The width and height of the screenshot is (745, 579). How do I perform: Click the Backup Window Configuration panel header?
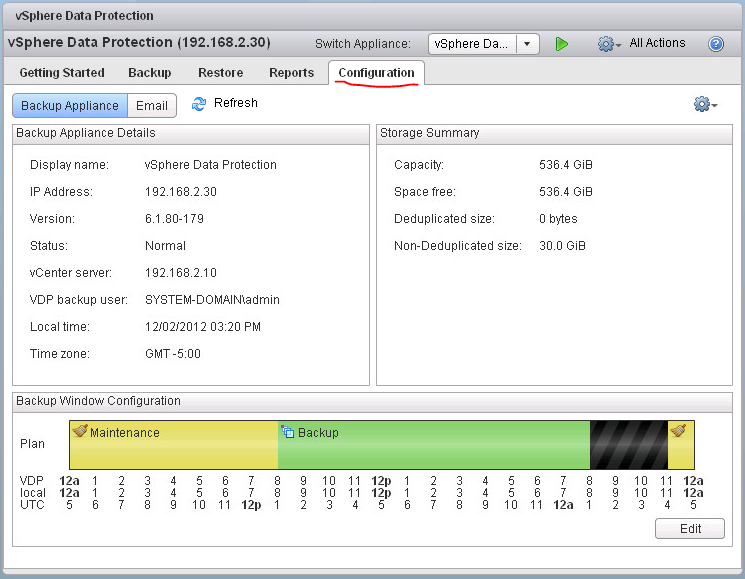point(372,401)
